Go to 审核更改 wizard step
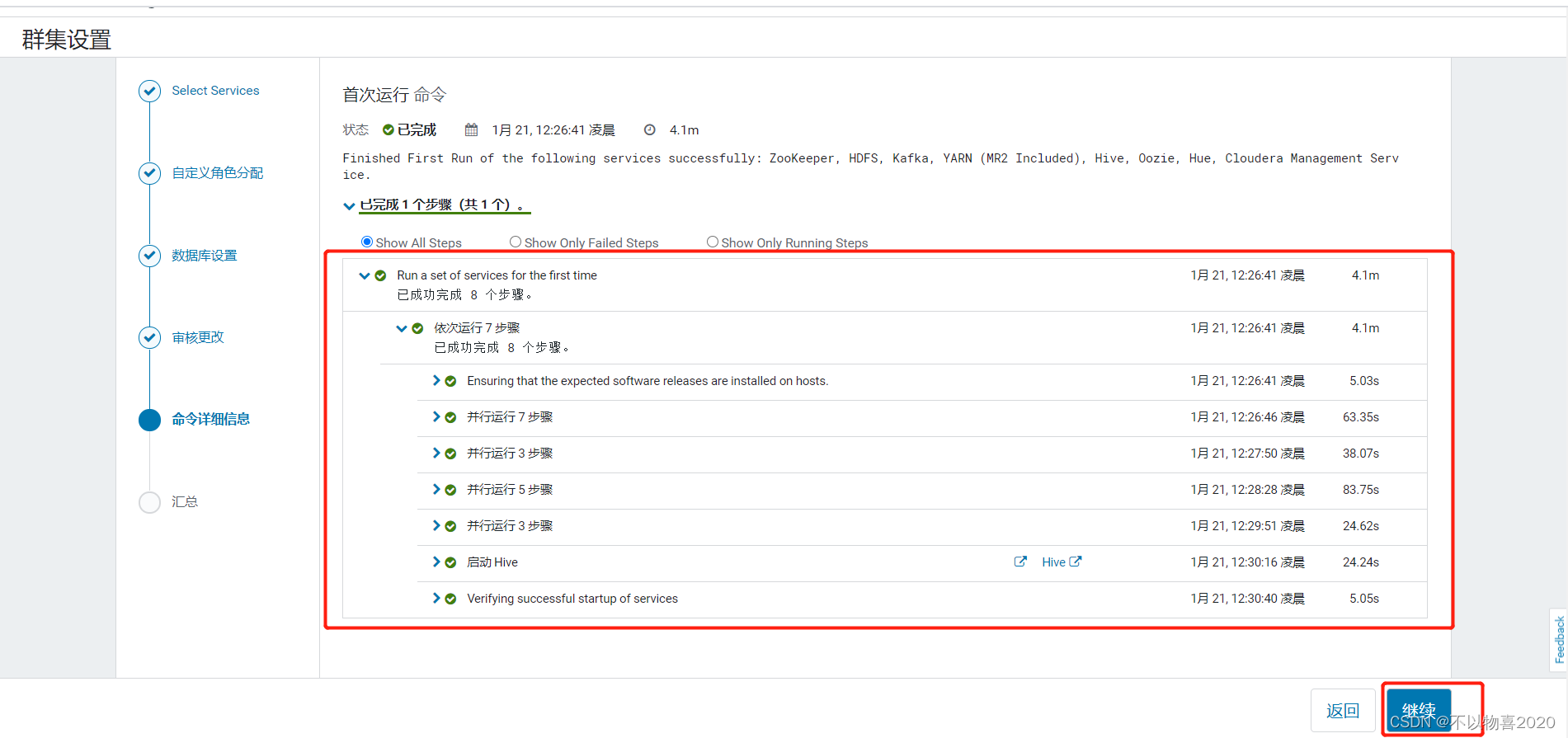Screen dimensions: 1568x738 (198, 337)
